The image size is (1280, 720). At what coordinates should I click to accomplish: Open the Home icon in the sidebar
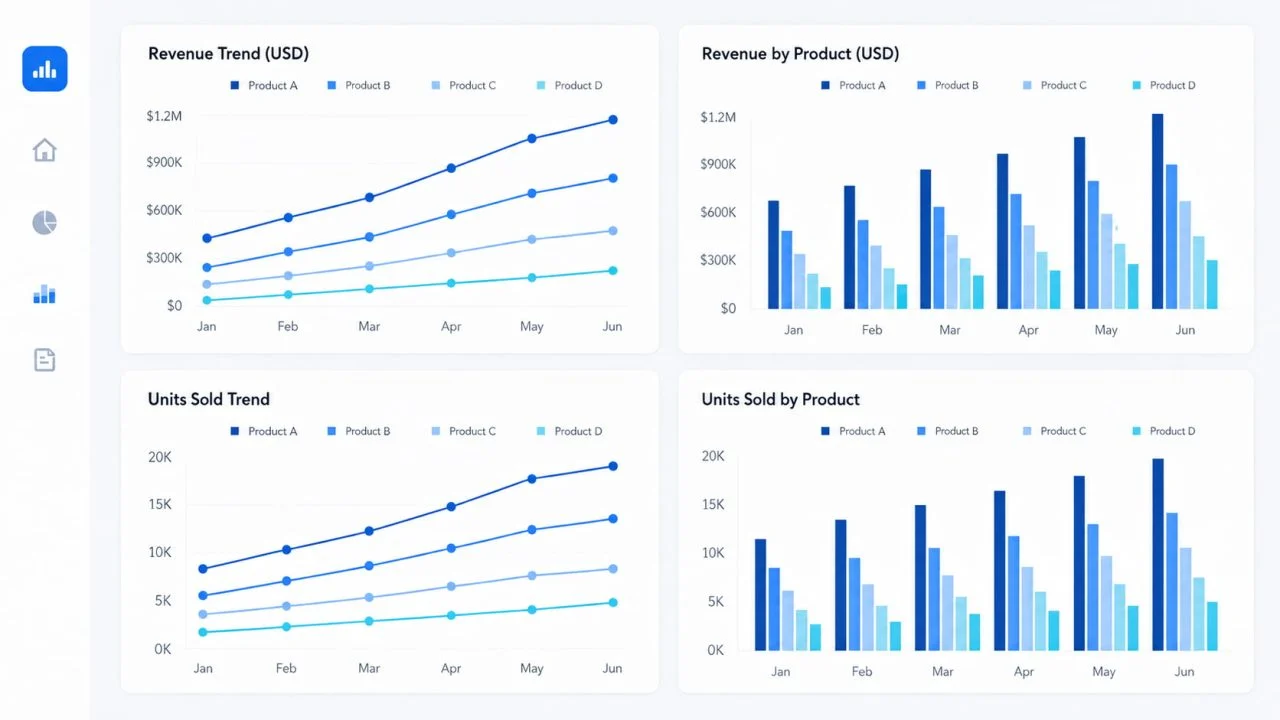pos(45,150)
